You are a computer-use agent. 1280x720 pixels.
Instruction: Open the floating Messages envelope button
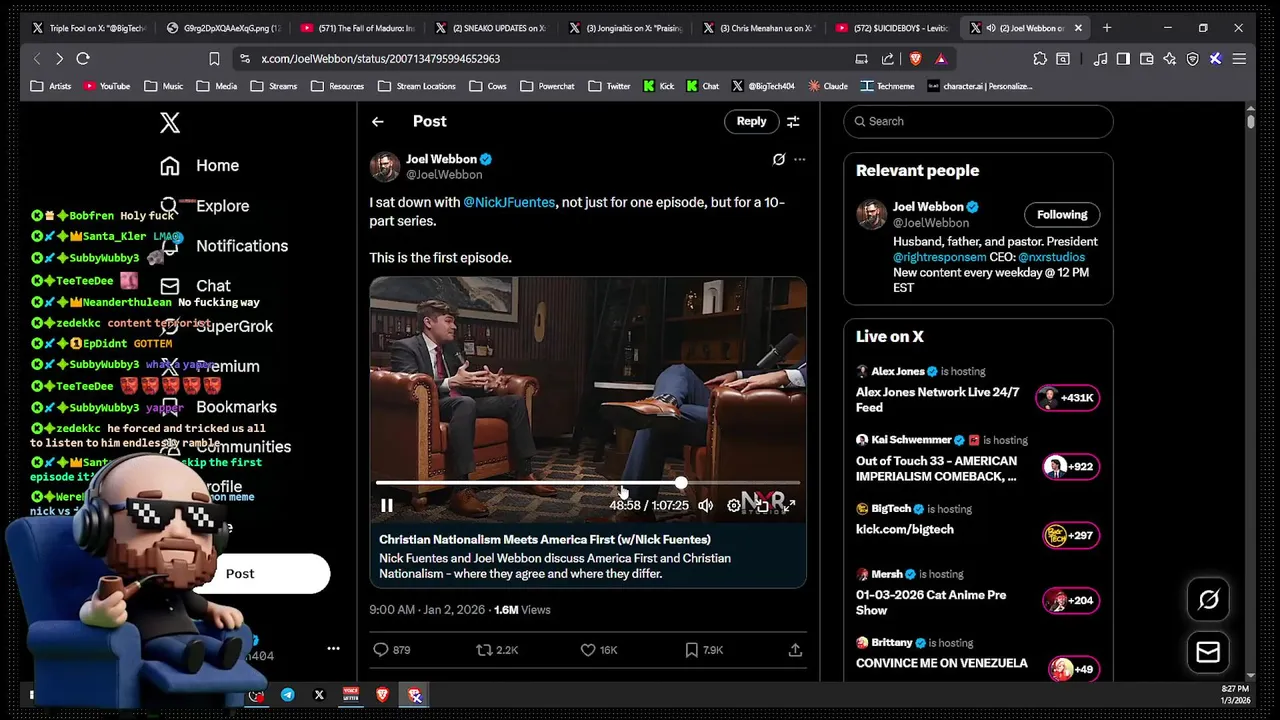point(1208,653)
